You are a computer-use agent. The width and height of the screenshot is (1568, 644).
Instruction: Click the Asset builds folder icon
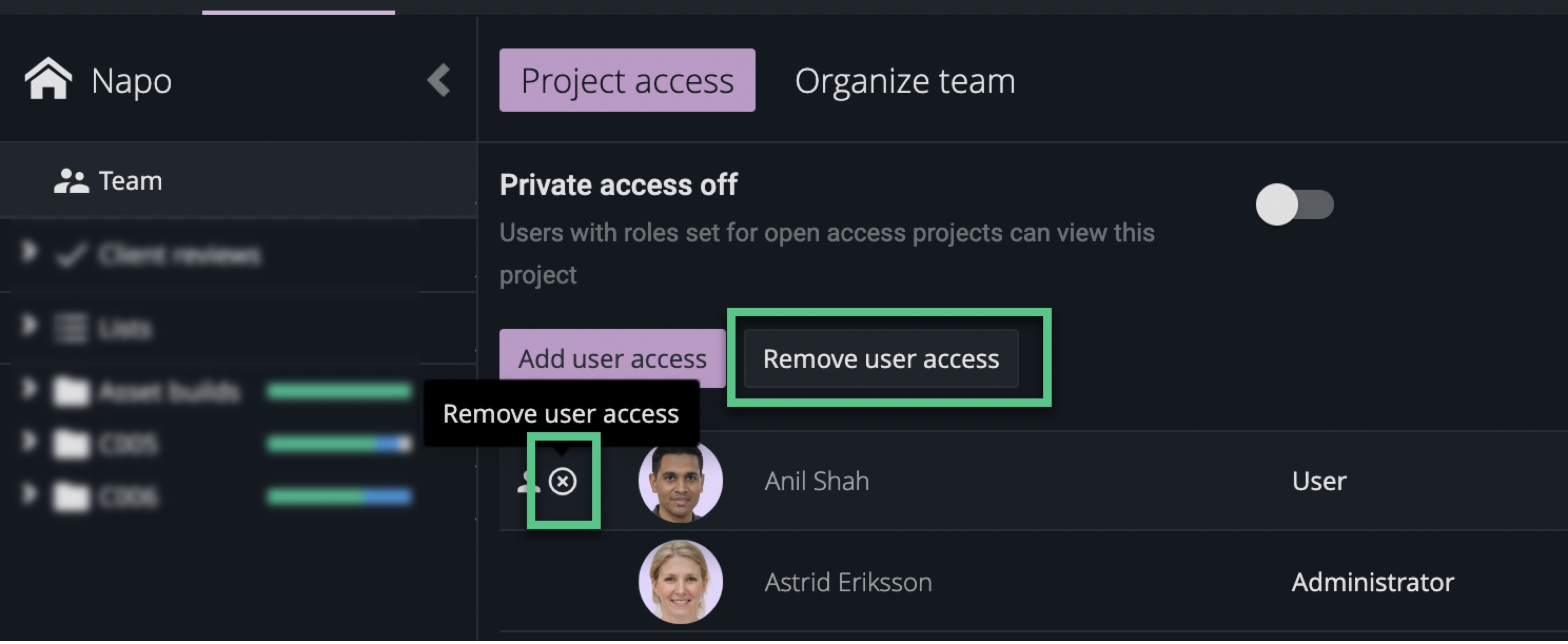(71, 392)
